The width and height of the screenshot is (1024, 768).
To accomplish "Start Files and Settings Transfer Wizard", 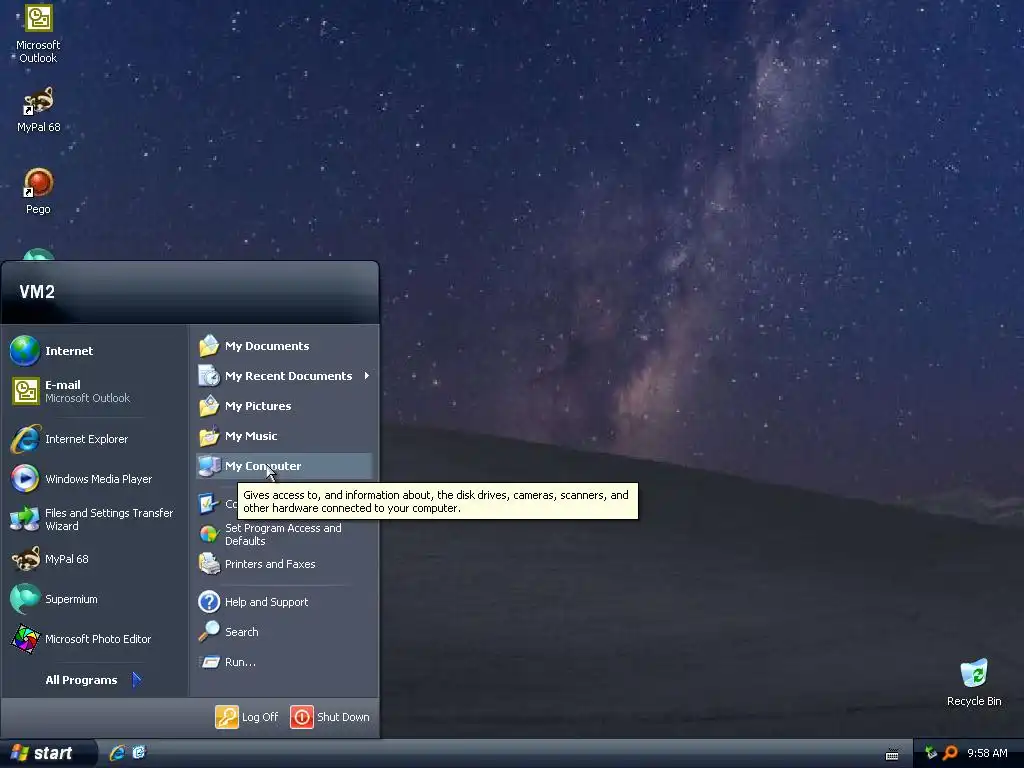I will point(94,519).
